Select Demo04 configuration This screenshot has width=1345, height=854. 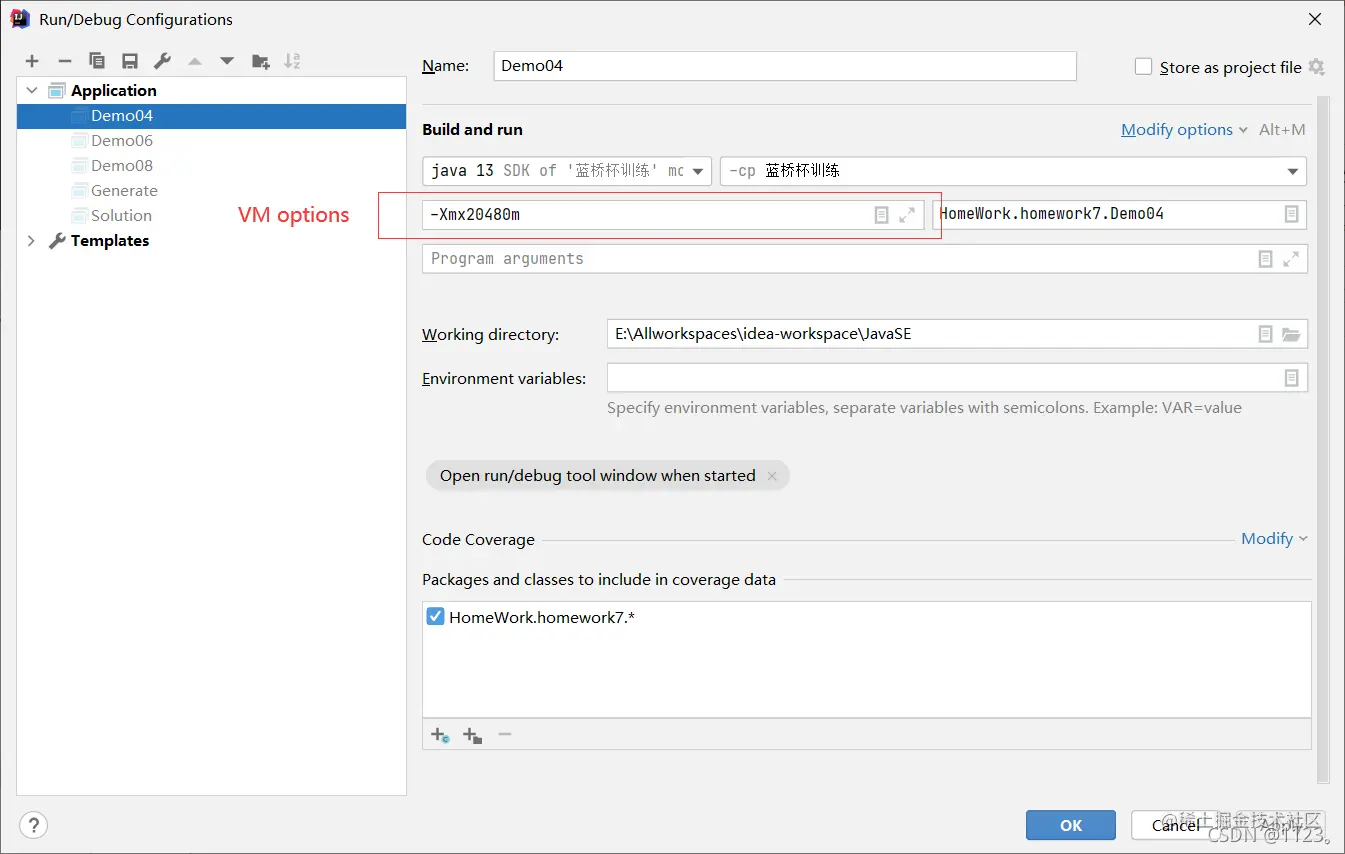coord(211,115)
